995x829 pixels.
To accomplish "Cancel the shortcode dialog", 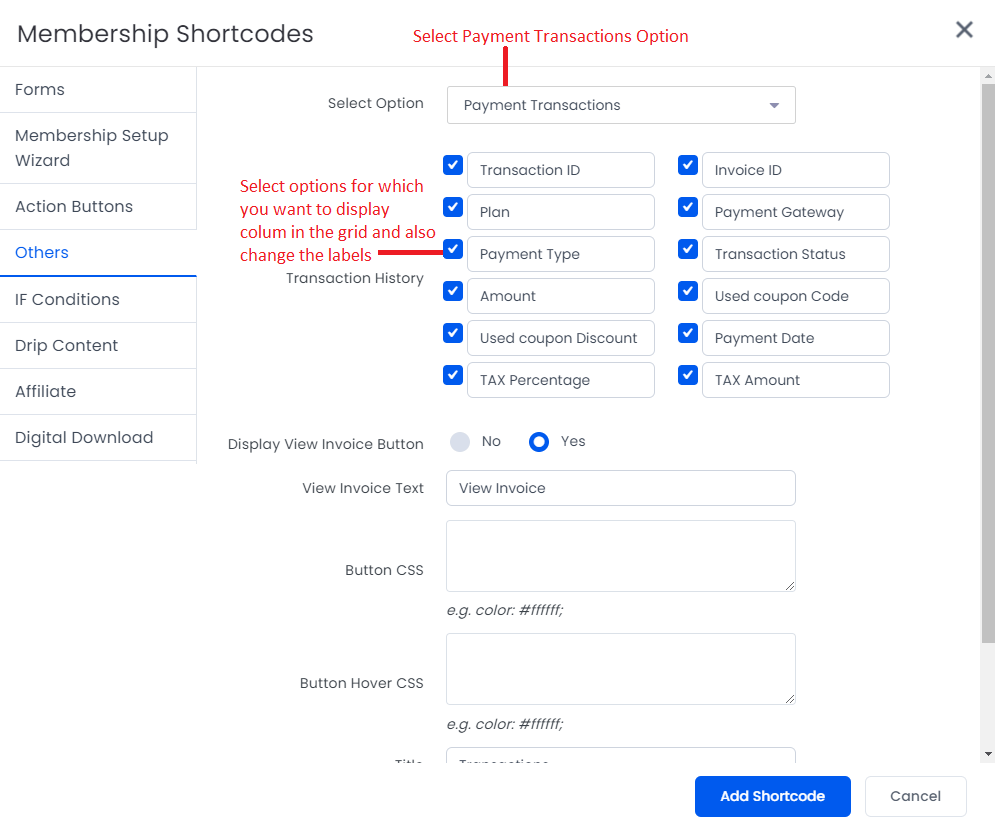I will (x=915, y=796).
